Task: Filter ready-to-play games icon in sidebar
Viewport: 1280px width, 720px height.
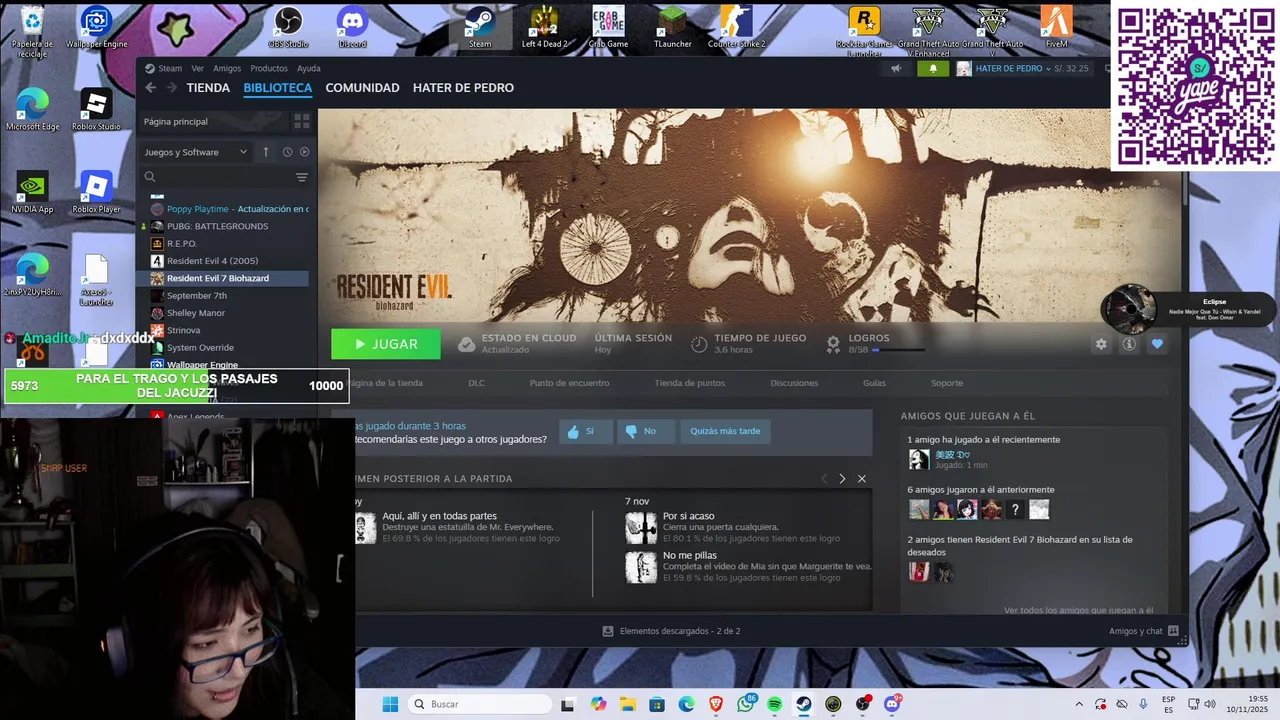Action: pos(304,152)
